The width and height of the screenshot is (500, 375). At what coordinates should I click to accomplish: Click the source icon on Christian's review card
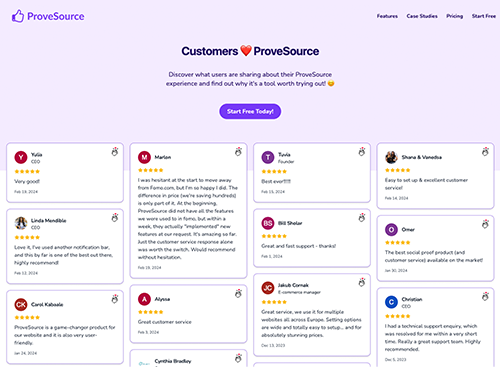click(x=485, y=296)
